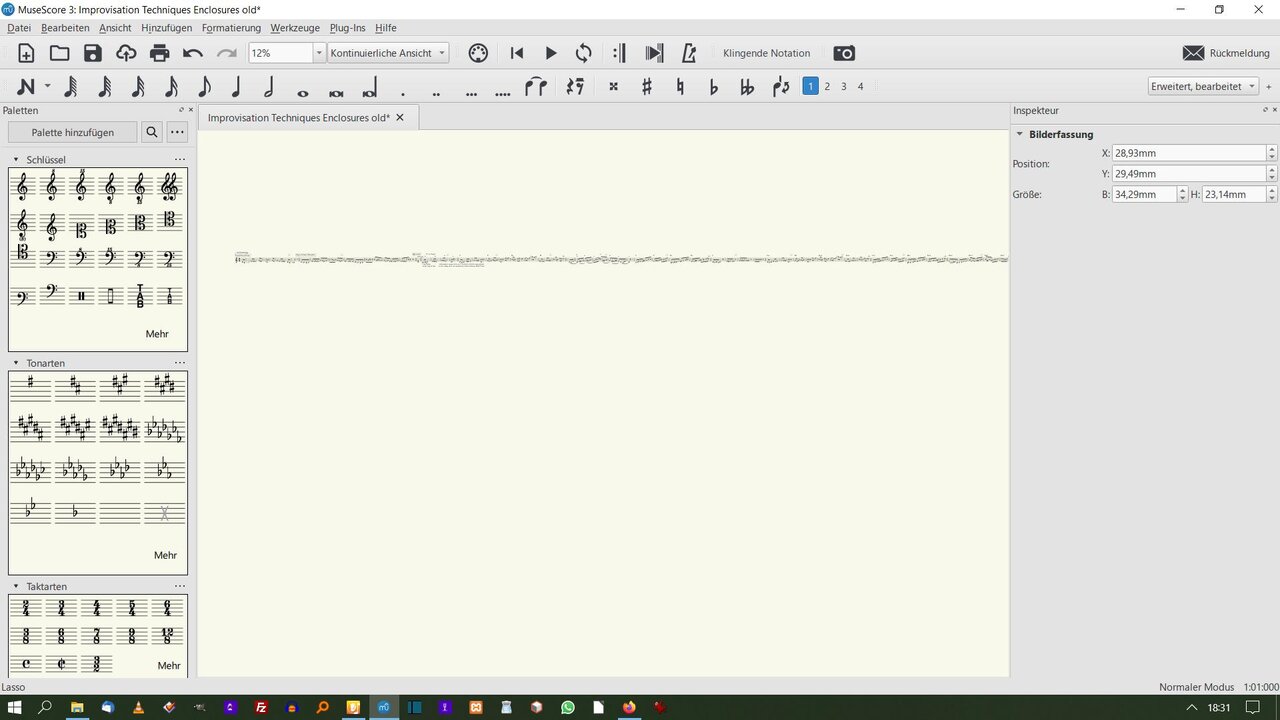Screen dimensions: 1280x720
Task: Print the score with the printer icon
Action: pos(159,53)
